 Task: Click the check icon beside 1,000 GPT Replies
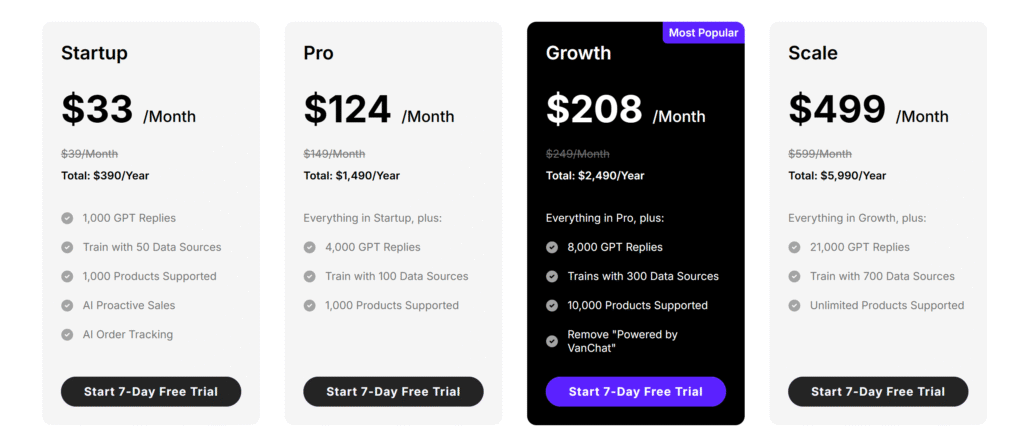click(x=67, y=218)
